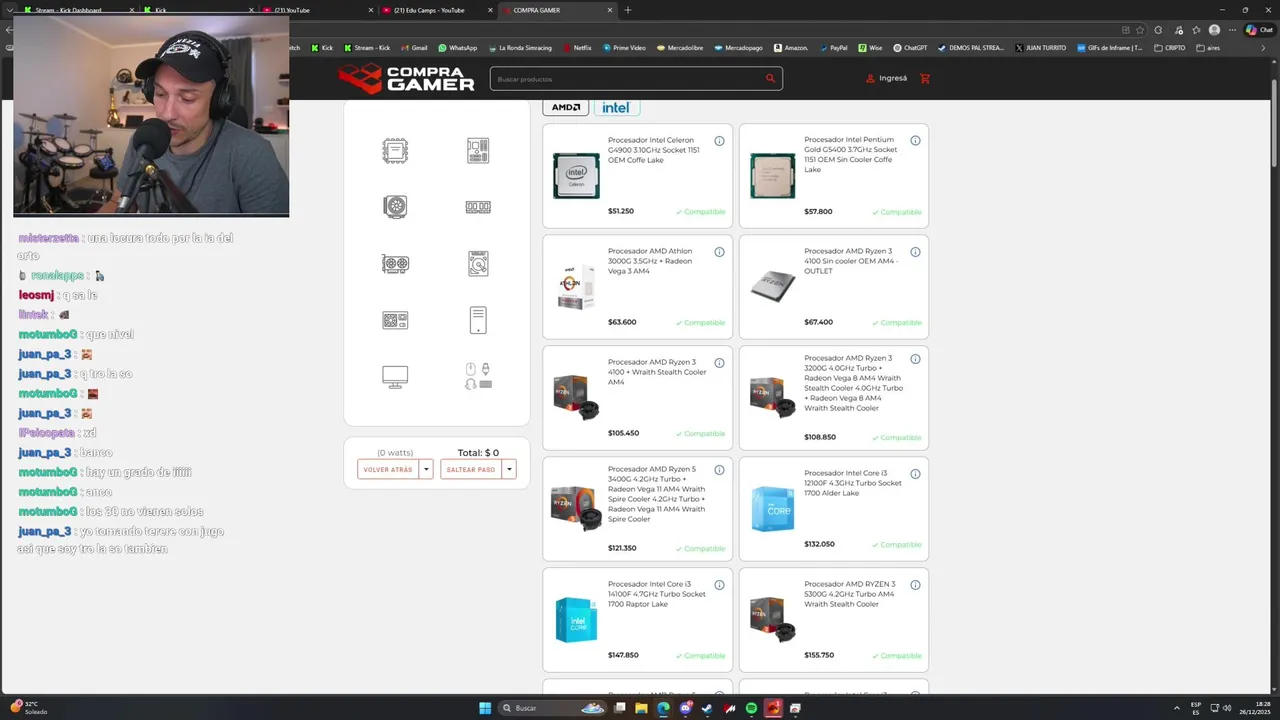Select the CPU cooler fan component icon
Image resolution: width=1280 pixels, height=720 pixels.
395,207
